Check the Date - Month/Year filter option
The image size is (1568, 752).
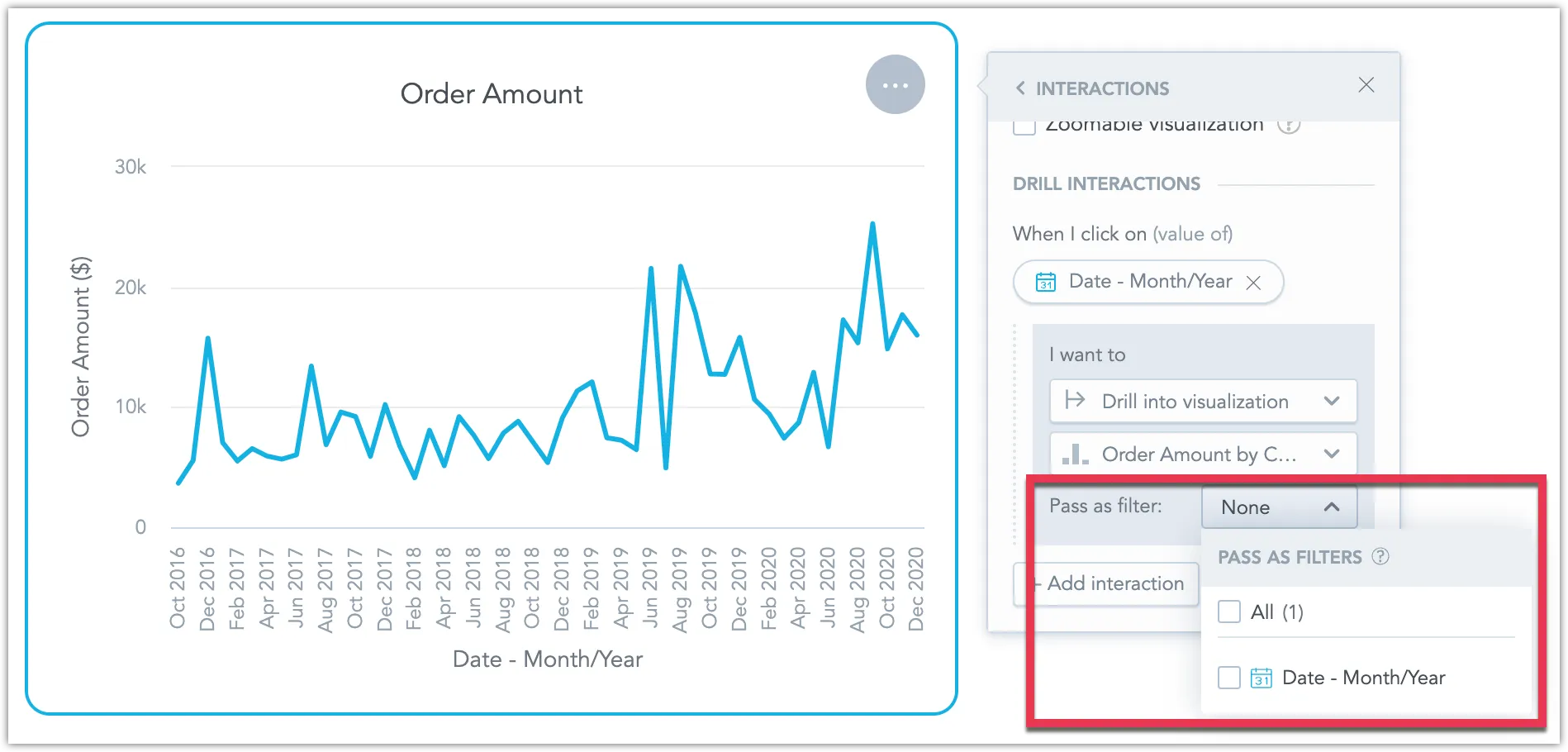point(1229,678)
